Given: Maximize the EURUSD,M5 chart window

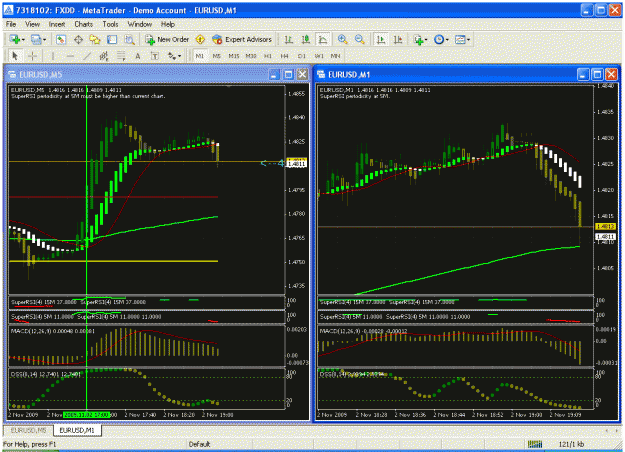Looking at the screenshot, I should [x=288, y=75].
